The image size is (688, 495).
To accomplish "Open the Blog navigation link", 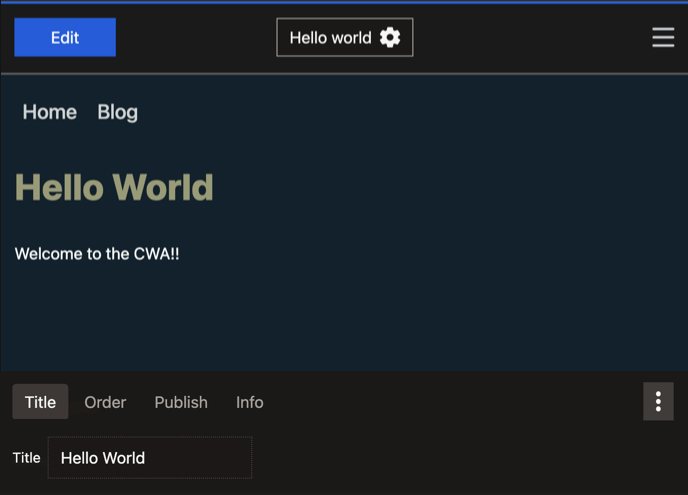I will click(x=117, y=112).
